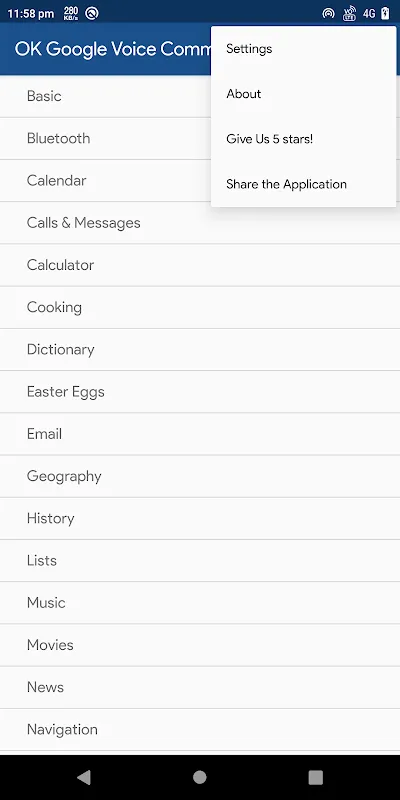The width and height of the screenshot is (400, 800).
Task: Tap the recent apps square icon
Action: coord(316,777)
